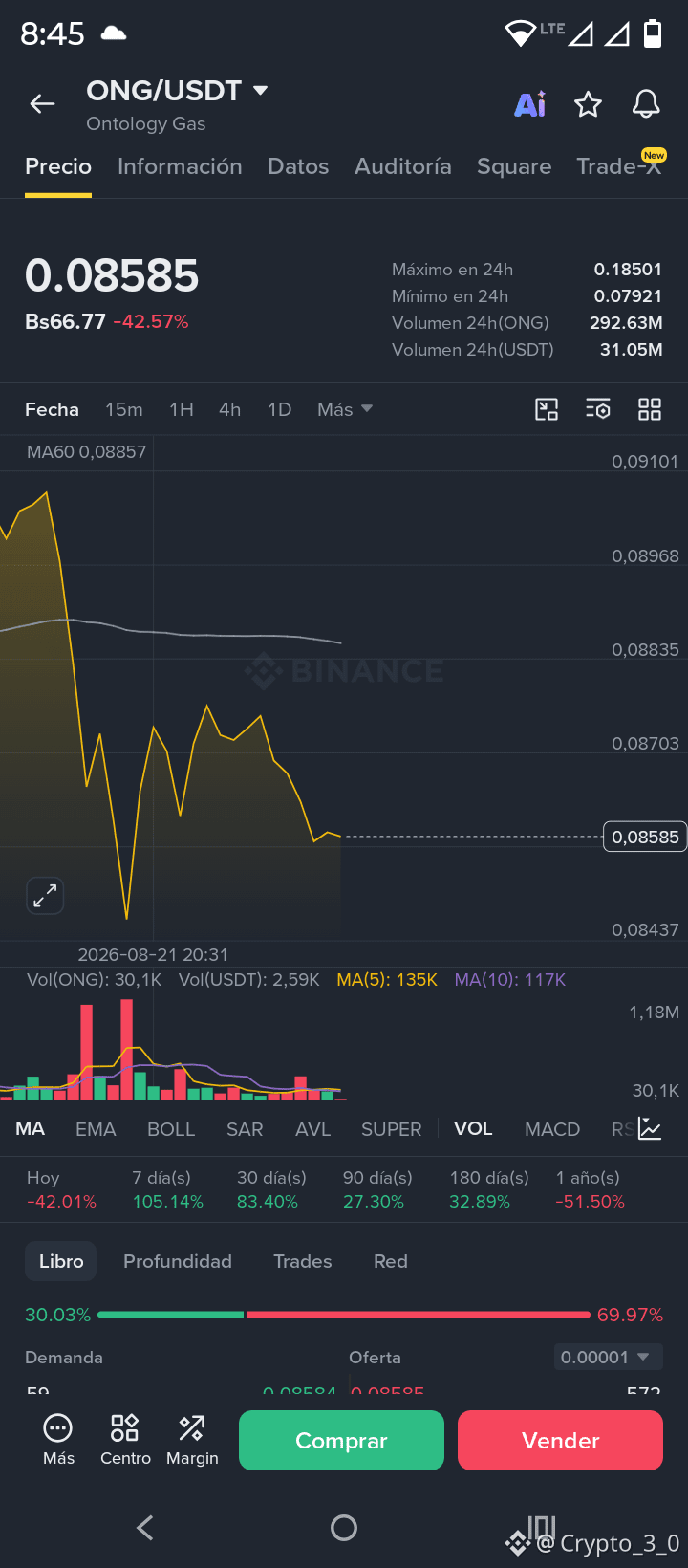Open the AI assistant icon
This screenshot has height=1568, width=688.
pyautogui.click(x=530, y=104)
